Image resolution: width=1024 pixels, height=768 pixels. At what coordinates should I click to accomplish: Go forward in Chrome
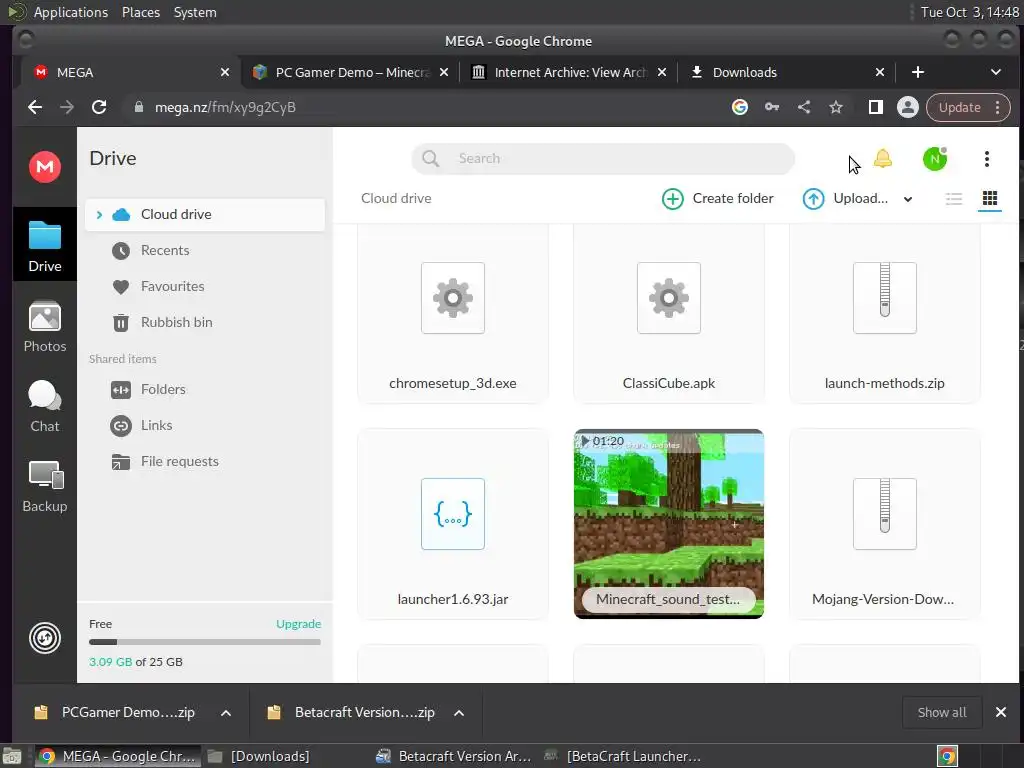click(x=67, y=107)
